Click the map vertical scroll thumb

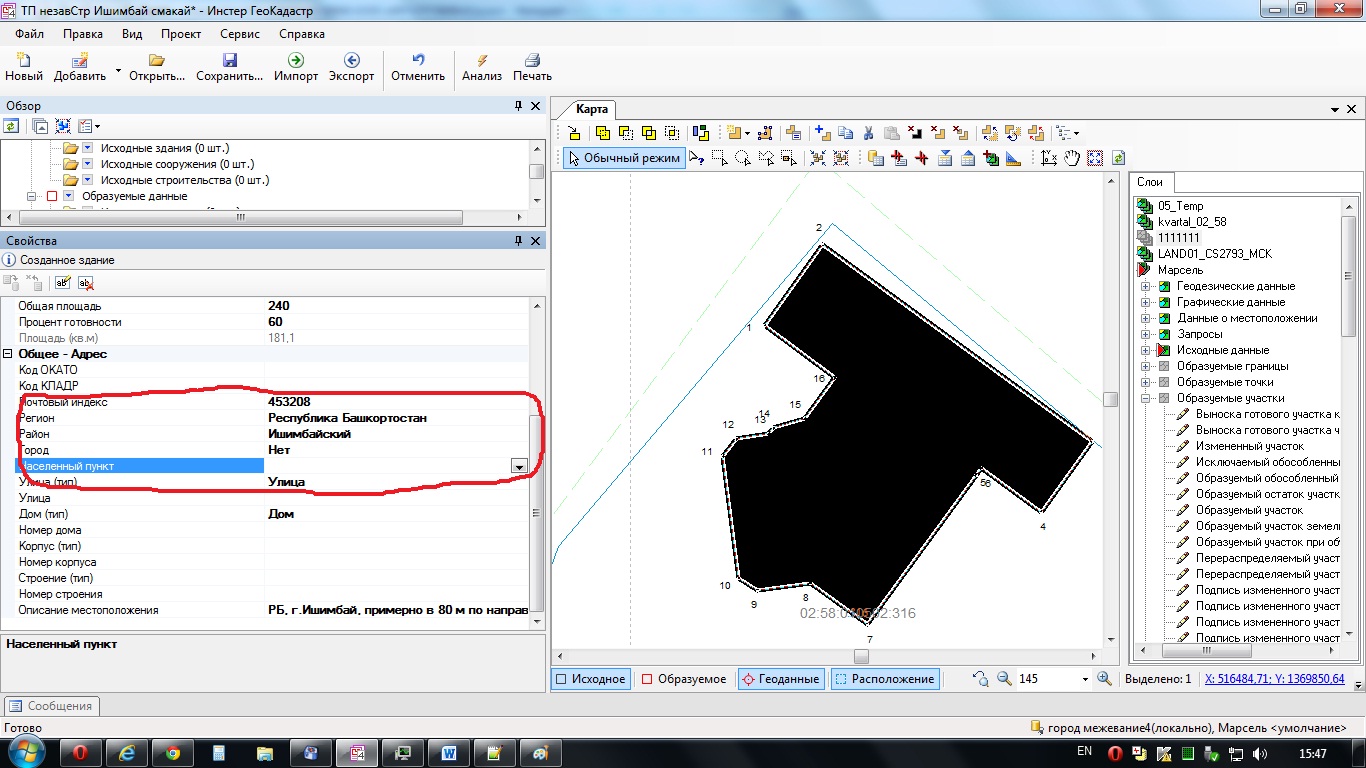pos(1110,399)
